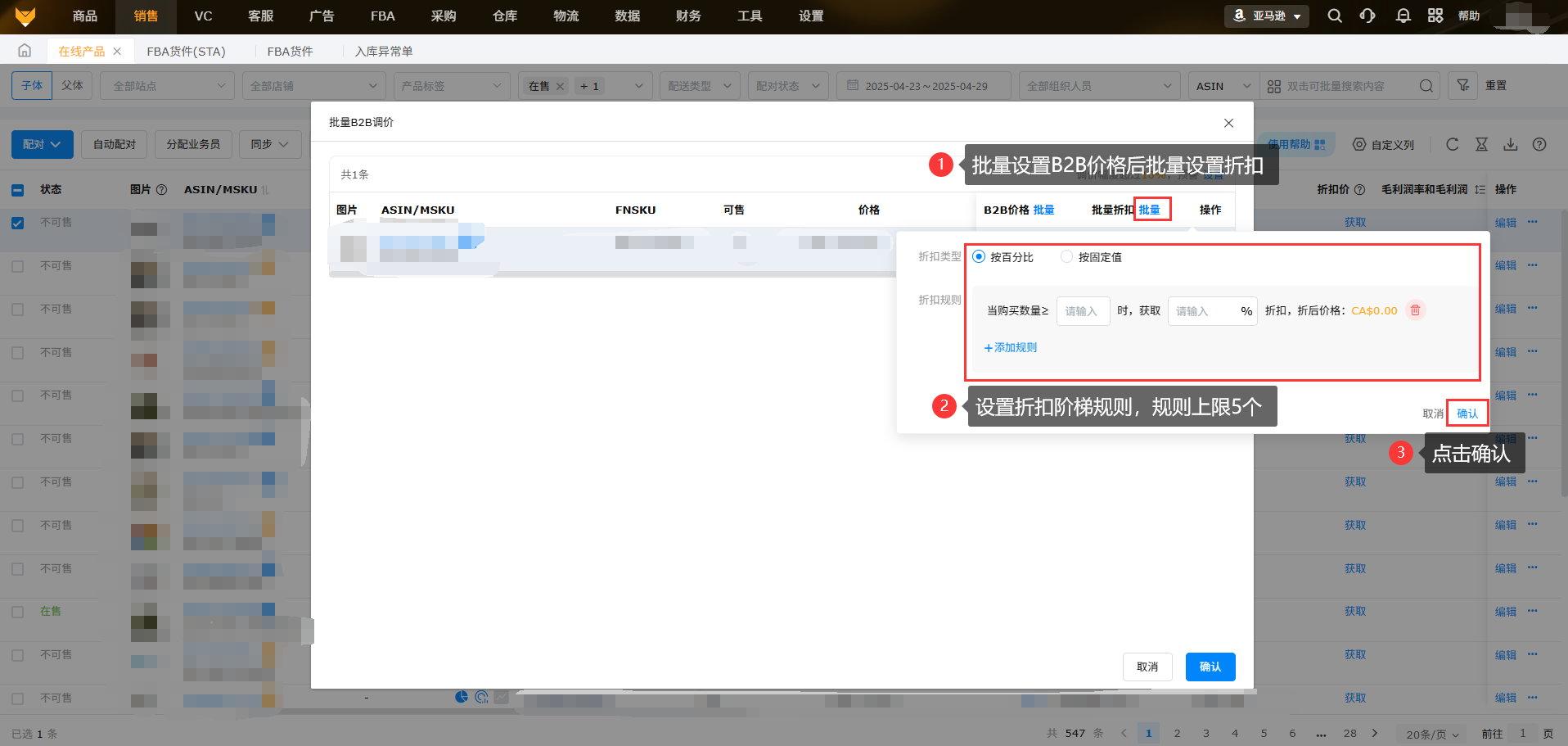This screenshot has height=746, width=1568.
Task: Click the orange fox logo icon
Action: pyautogui.click(x=25, y=16)
